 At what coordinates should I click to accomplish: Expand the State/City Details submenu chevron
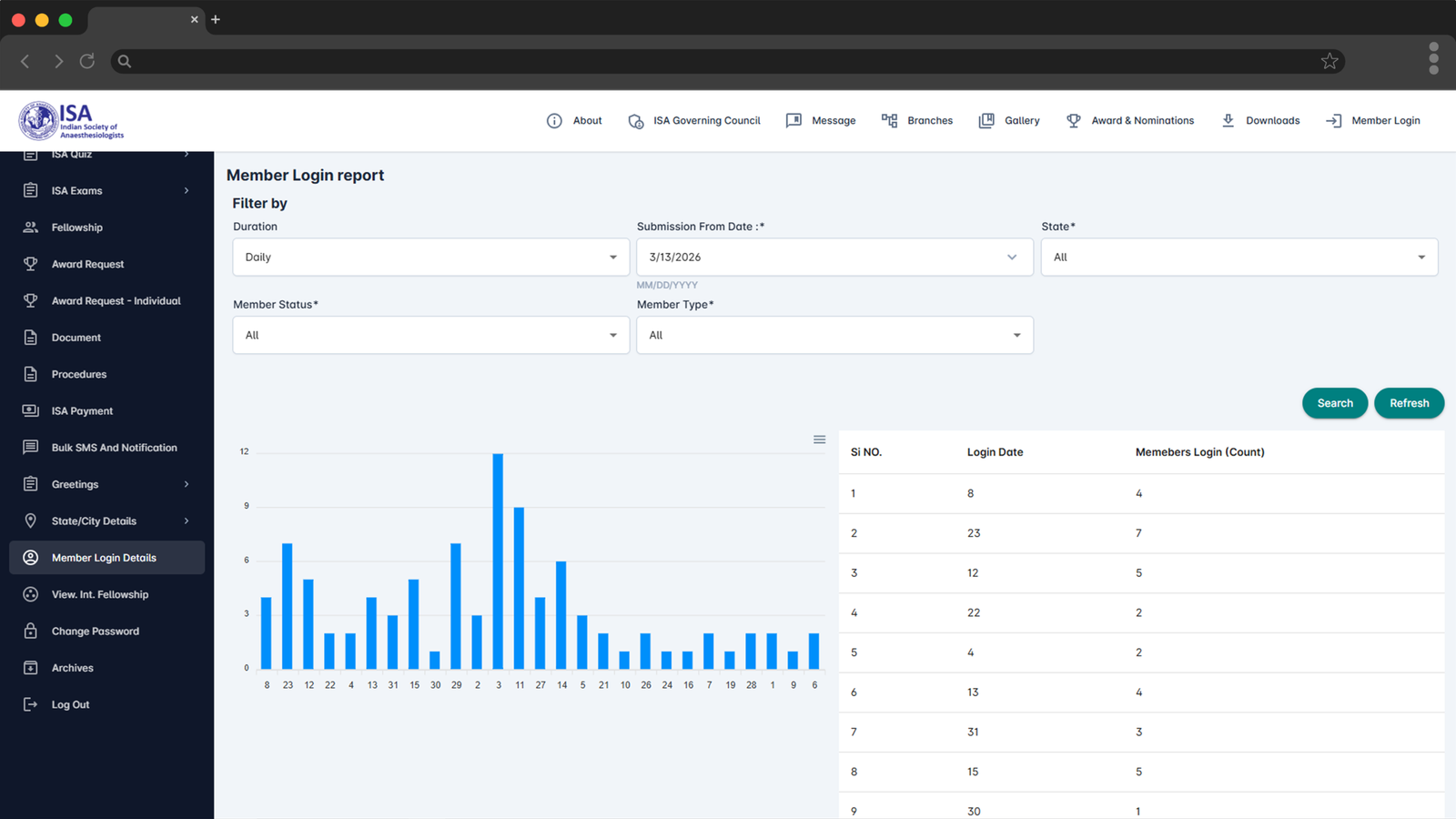pyautogui.click(x=187, y=521)
